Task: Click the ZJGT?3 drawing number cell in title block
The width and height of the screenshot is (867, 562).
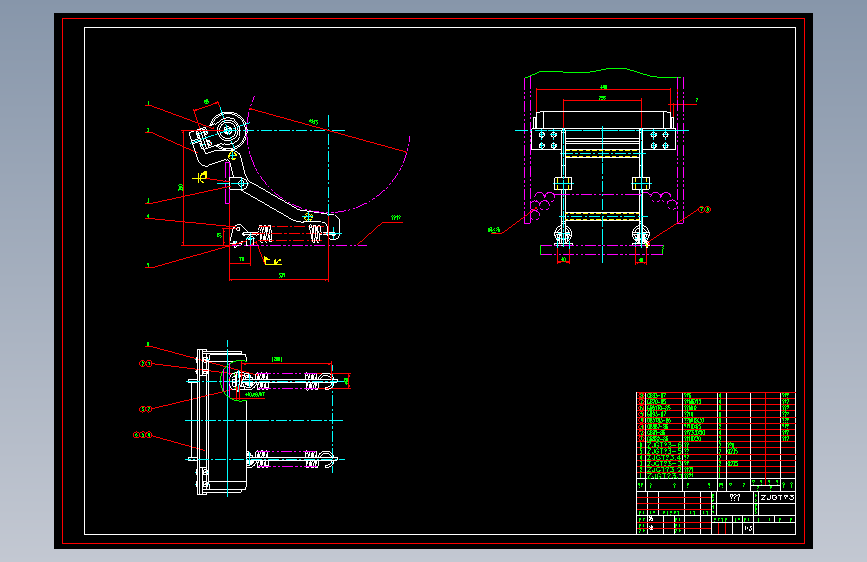Action: click(777, 497)
